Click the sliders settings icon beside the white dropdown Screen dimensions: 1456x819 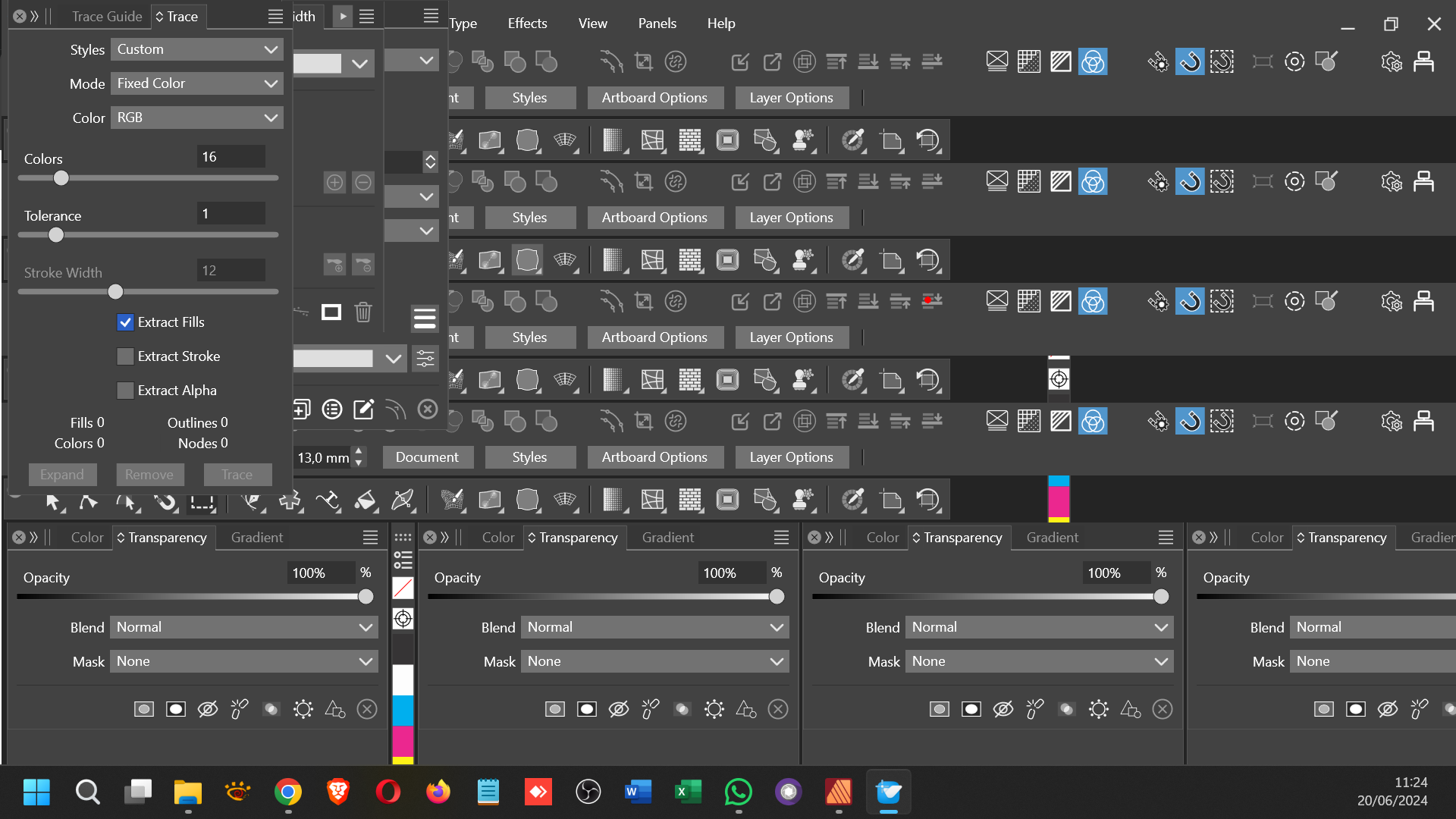tap(425, 359)
